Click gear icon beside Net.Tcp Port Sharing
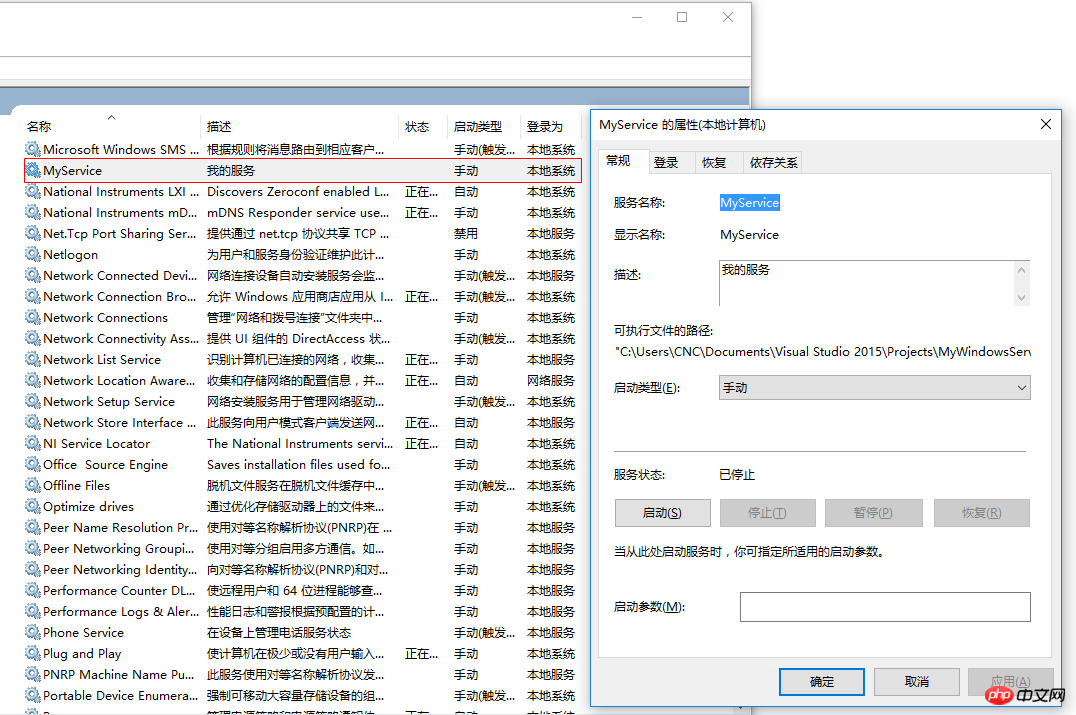The height and width of the screenshot is (715, 1076). click(x=32, y=233)
